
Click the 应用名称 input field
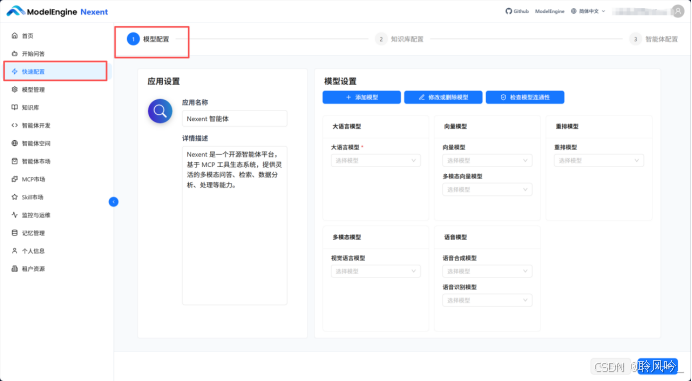234,119
